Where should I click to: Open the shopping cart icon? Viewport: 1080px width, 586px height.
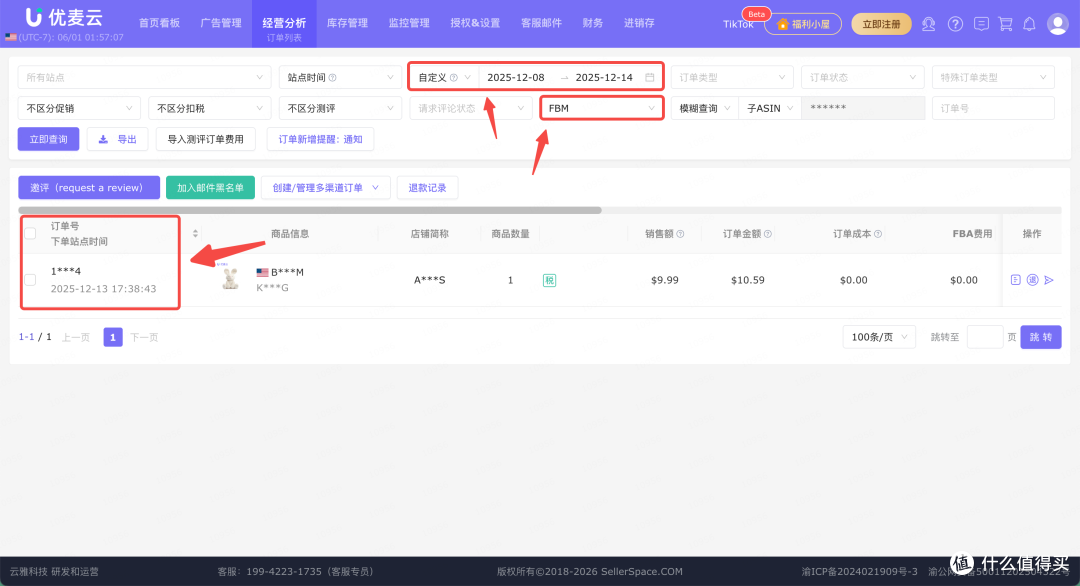1006,24
